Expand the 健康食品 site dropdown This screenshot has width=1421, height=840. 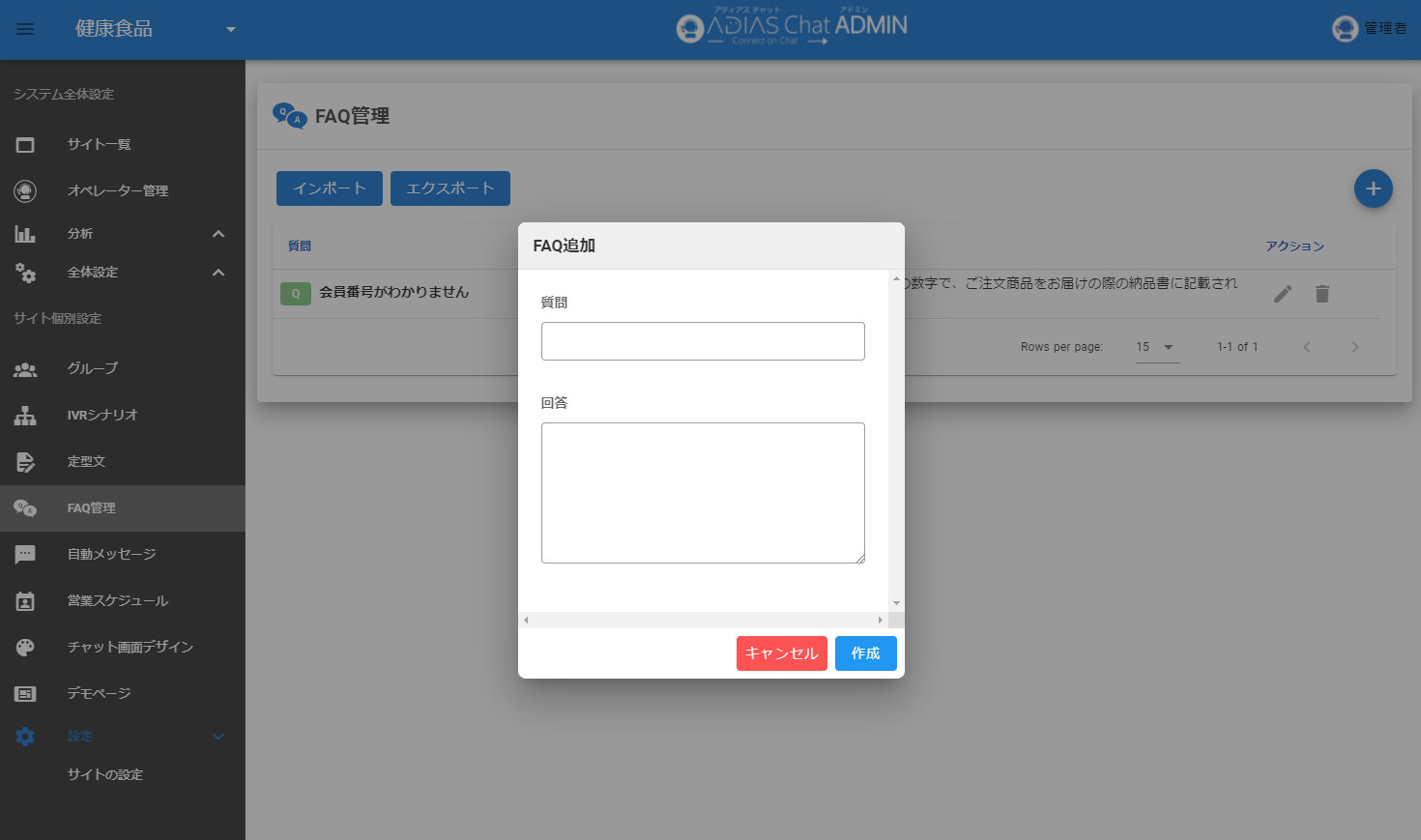(230, 29)
